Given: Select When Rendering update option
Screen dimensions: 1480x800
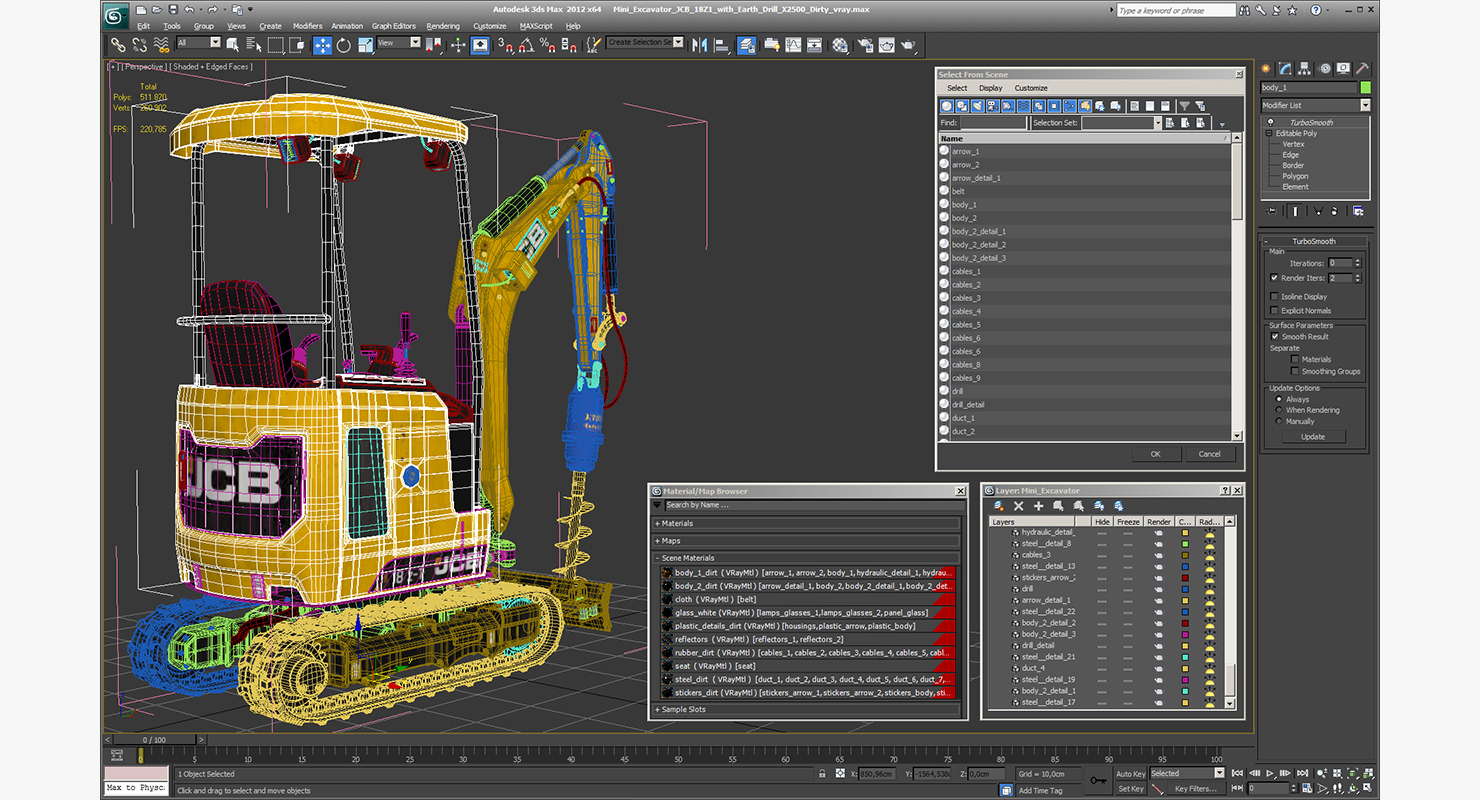Looking at the screenshot, I should [1279, 410].
